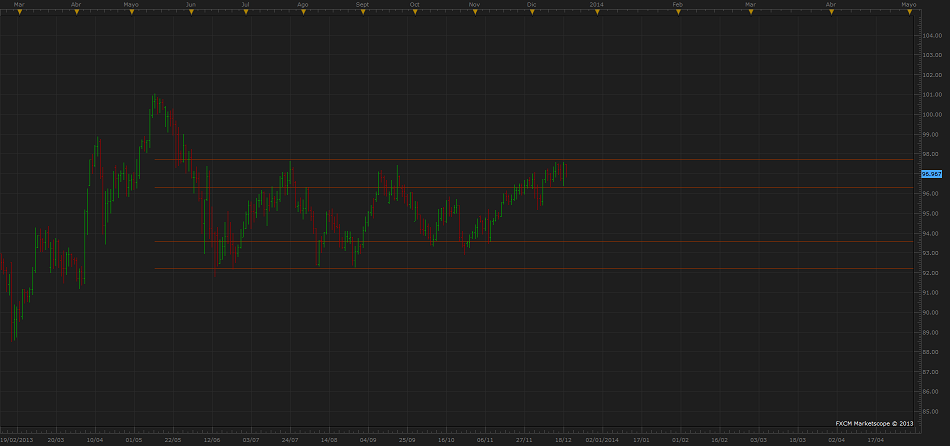Click the 24/07 date on bottom axis
Screen dimensions: 950x446
click(289, 439)
